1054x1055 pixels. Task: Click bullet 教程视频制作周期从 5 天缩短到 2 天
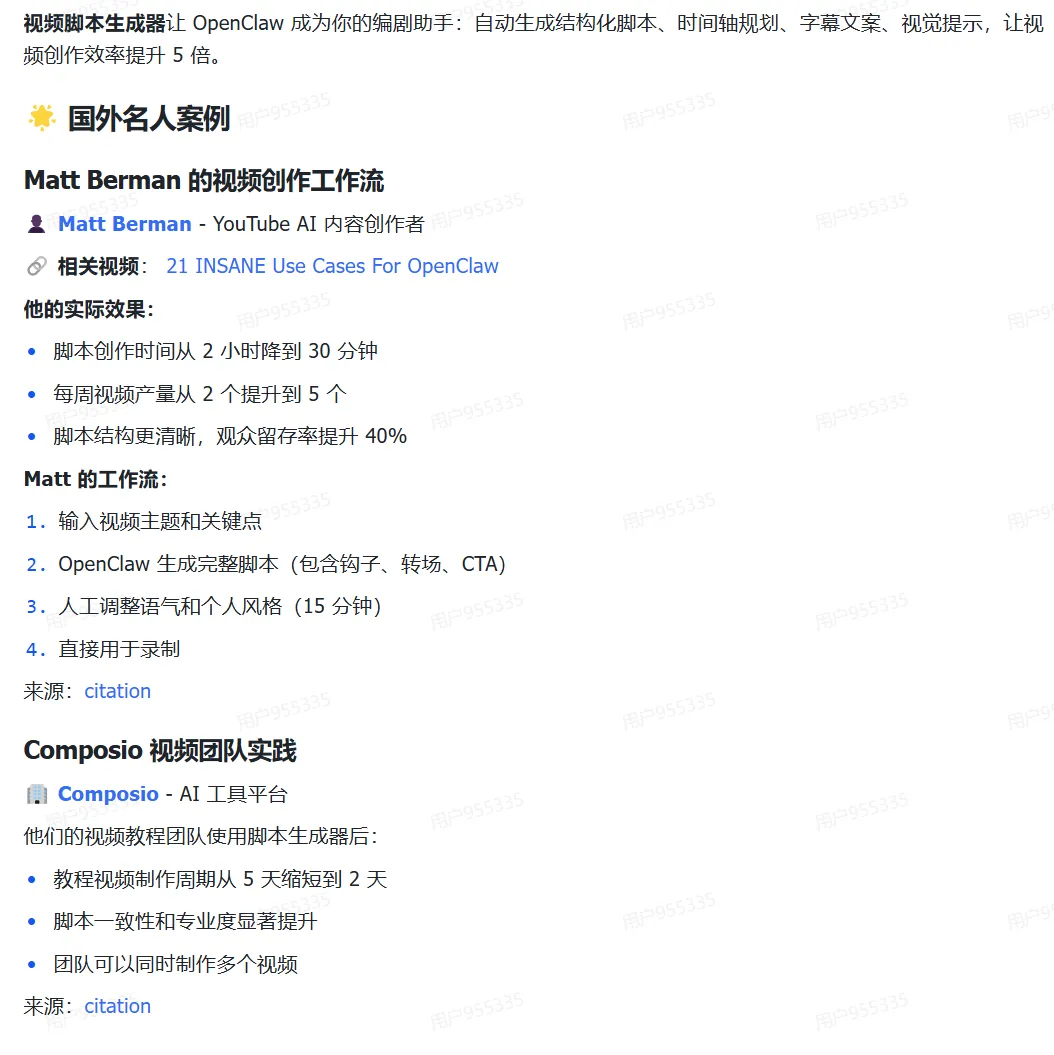(x=220, y=879)
